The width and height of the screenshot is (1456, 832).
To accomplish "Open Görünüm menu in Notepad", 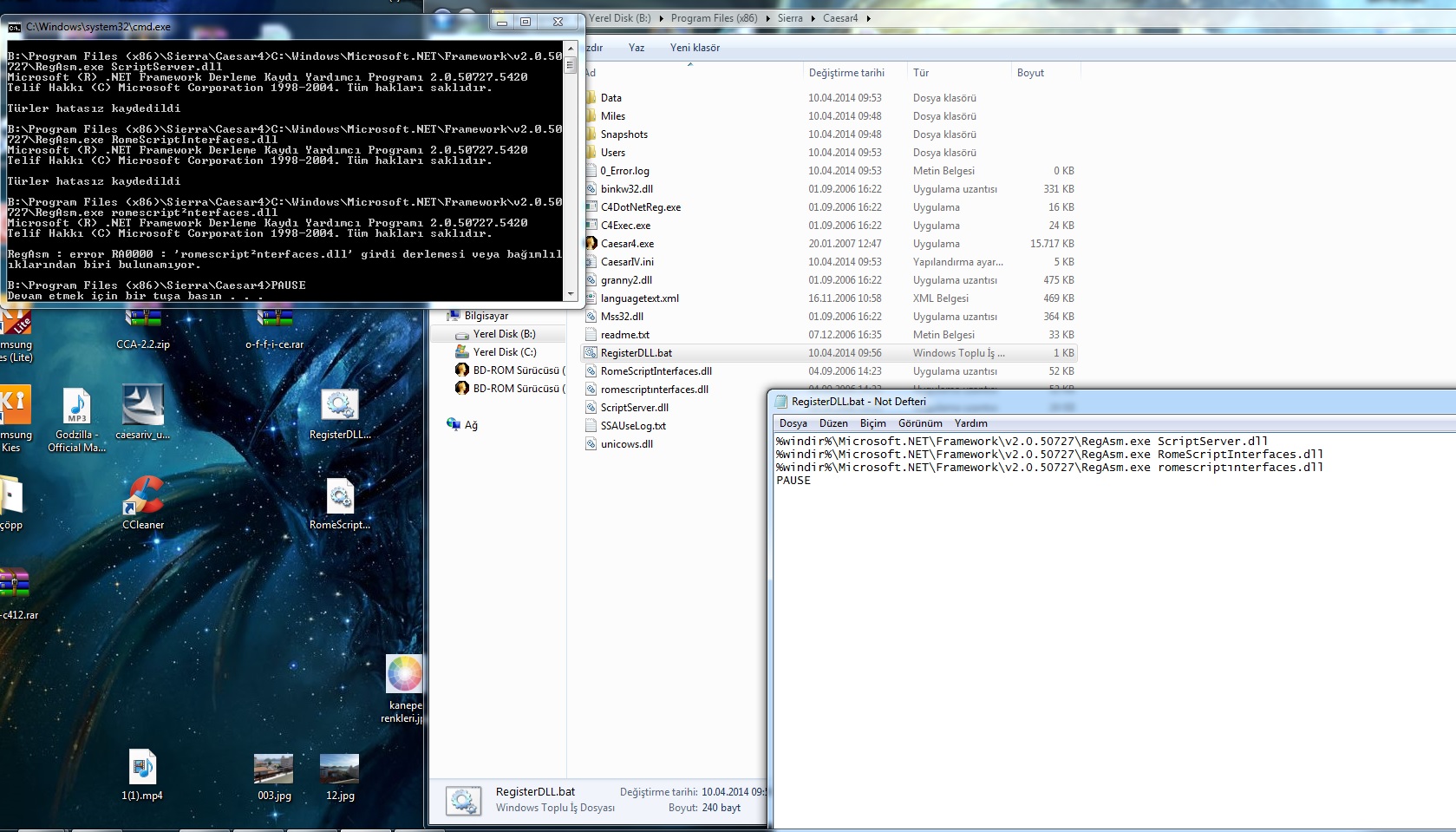I will click(x=920, y=423).
